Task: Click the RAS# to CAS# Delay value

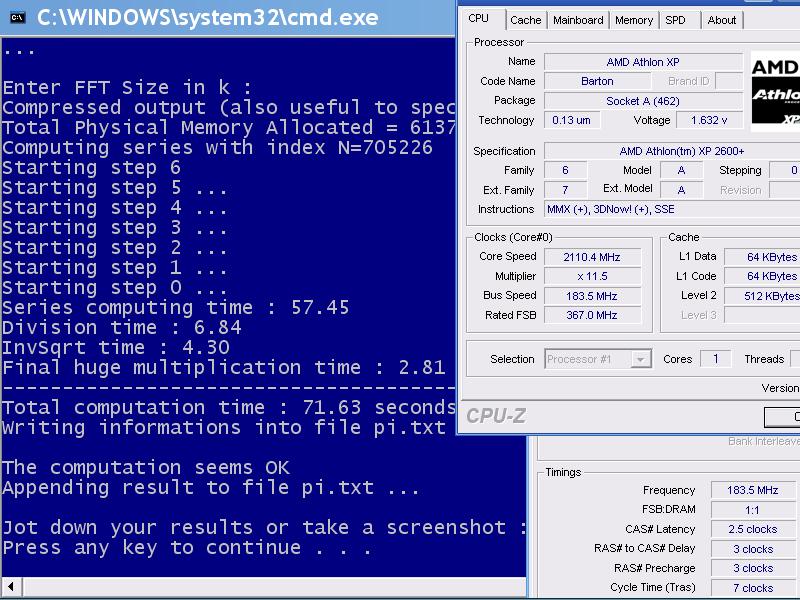Action: click(x=753, y=549)
